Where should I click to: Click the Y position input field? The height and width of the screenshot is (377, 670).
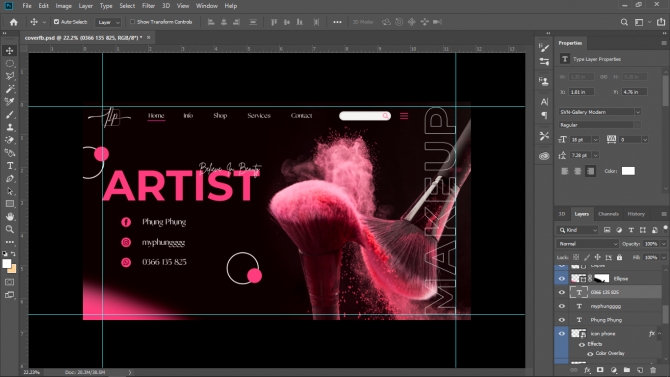pyautogui.click(x=635, y=92)
